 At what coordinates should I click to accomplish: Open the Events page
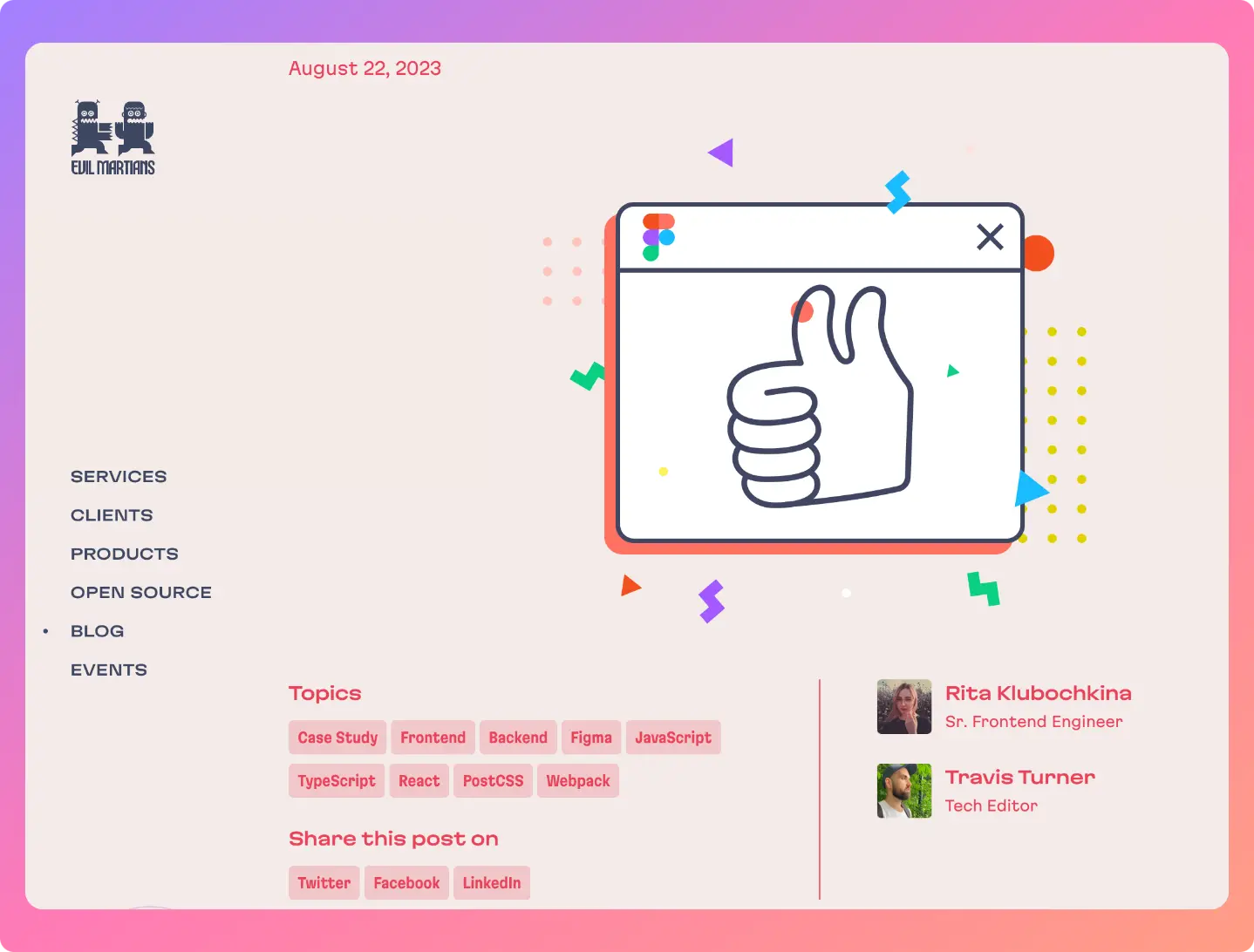pos(109,670)
